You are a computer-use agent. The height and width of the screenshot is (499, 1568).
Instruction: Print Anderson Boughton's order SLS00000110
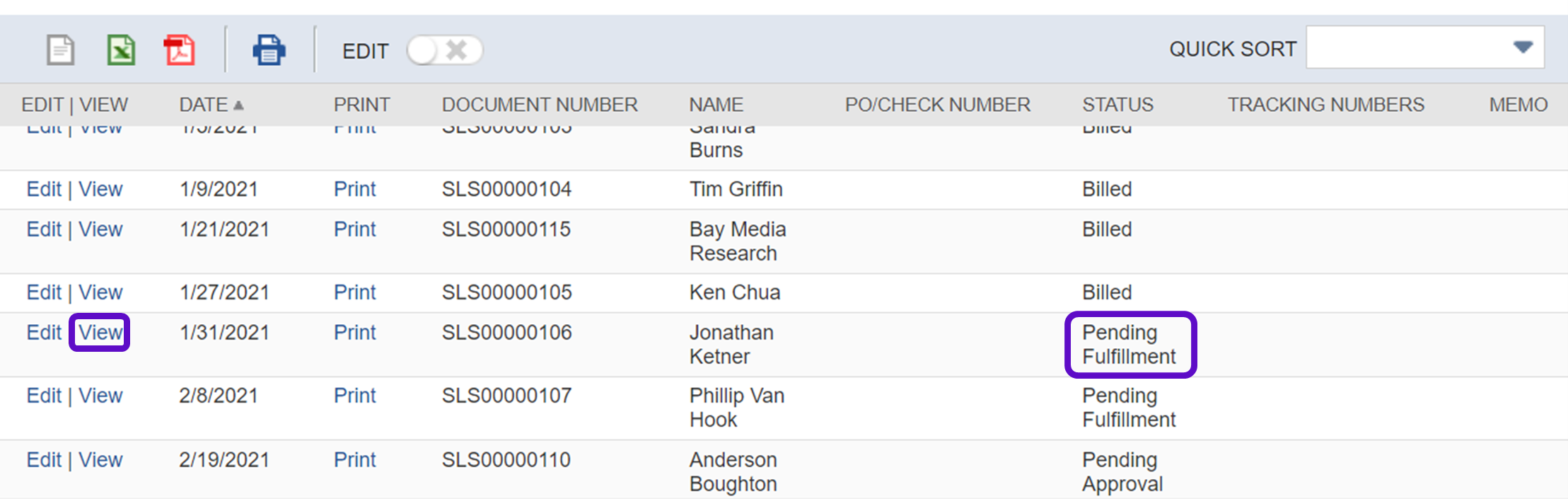[354, 460]
